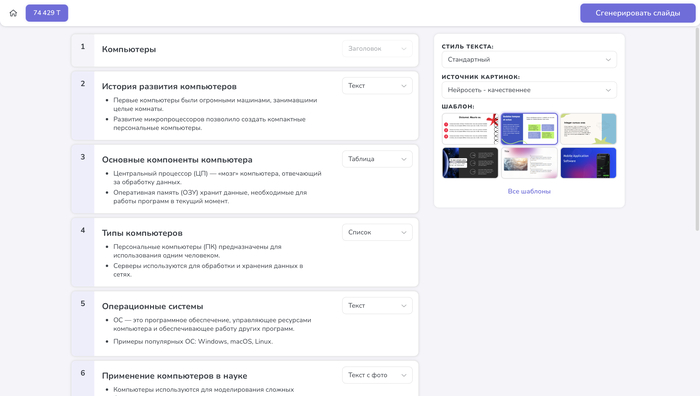Edit slide title Компьютеры

129,49
